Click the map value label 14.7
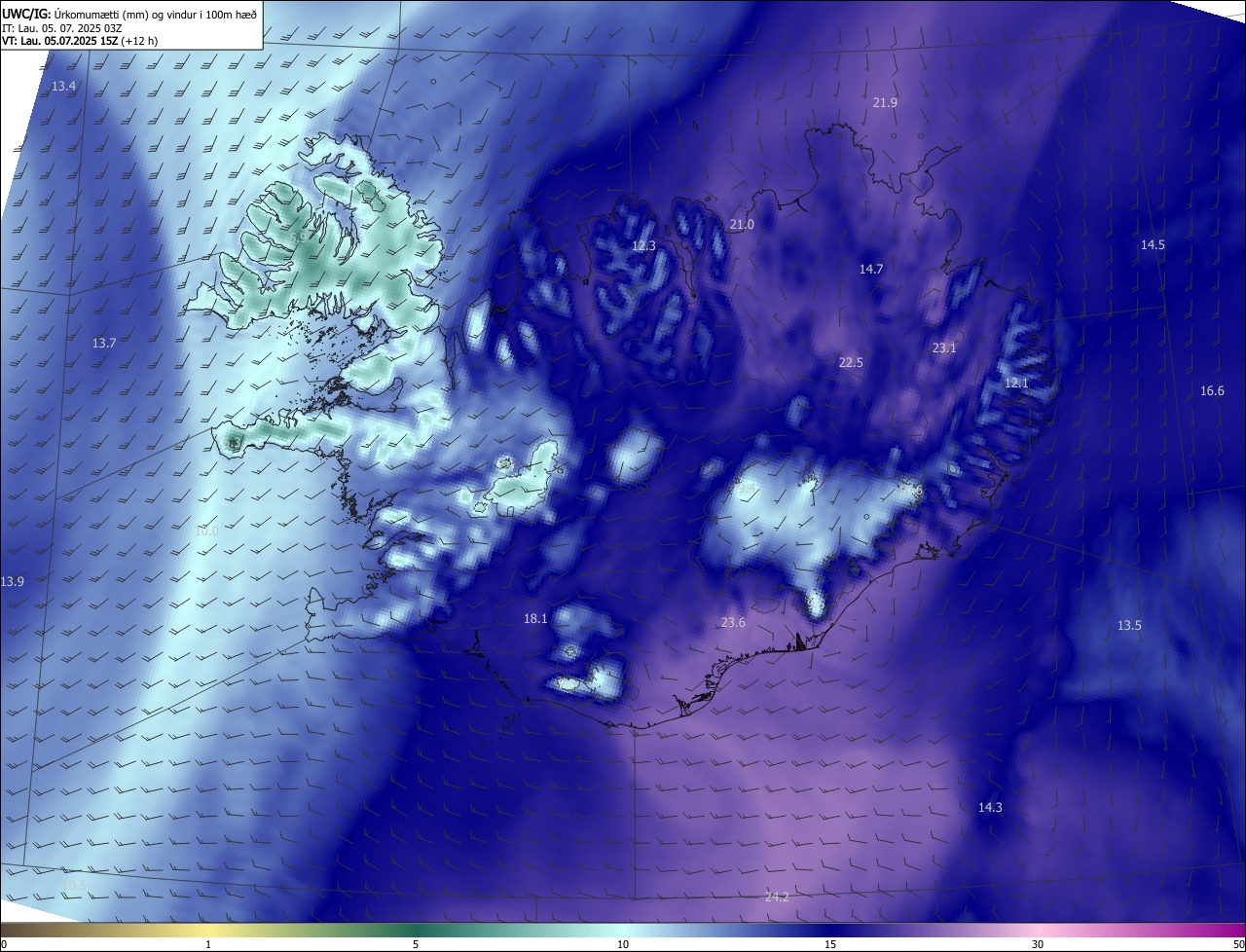The width and height of the screenshot is (1246, 952). click(x=871, y=270)
